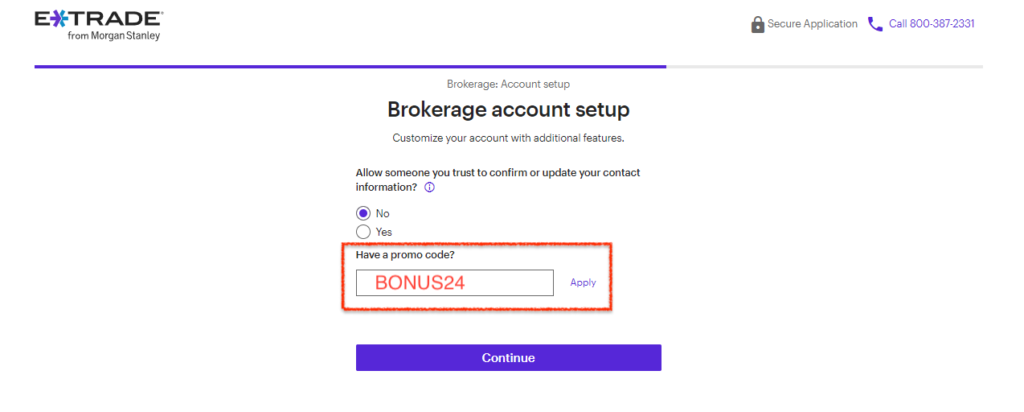Select the No radio button

(x=363, y=214)
